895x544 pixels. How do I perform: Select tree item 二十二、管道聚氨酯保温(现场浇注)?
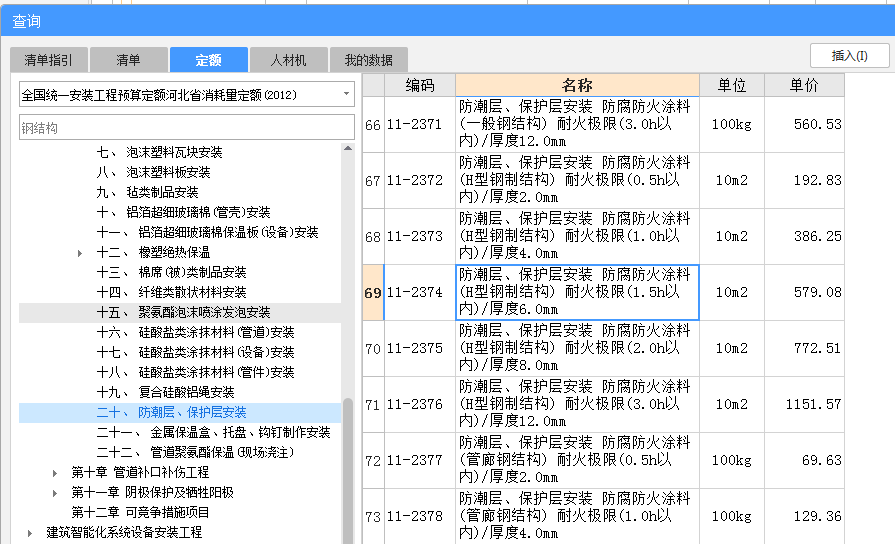click(196, 452)
